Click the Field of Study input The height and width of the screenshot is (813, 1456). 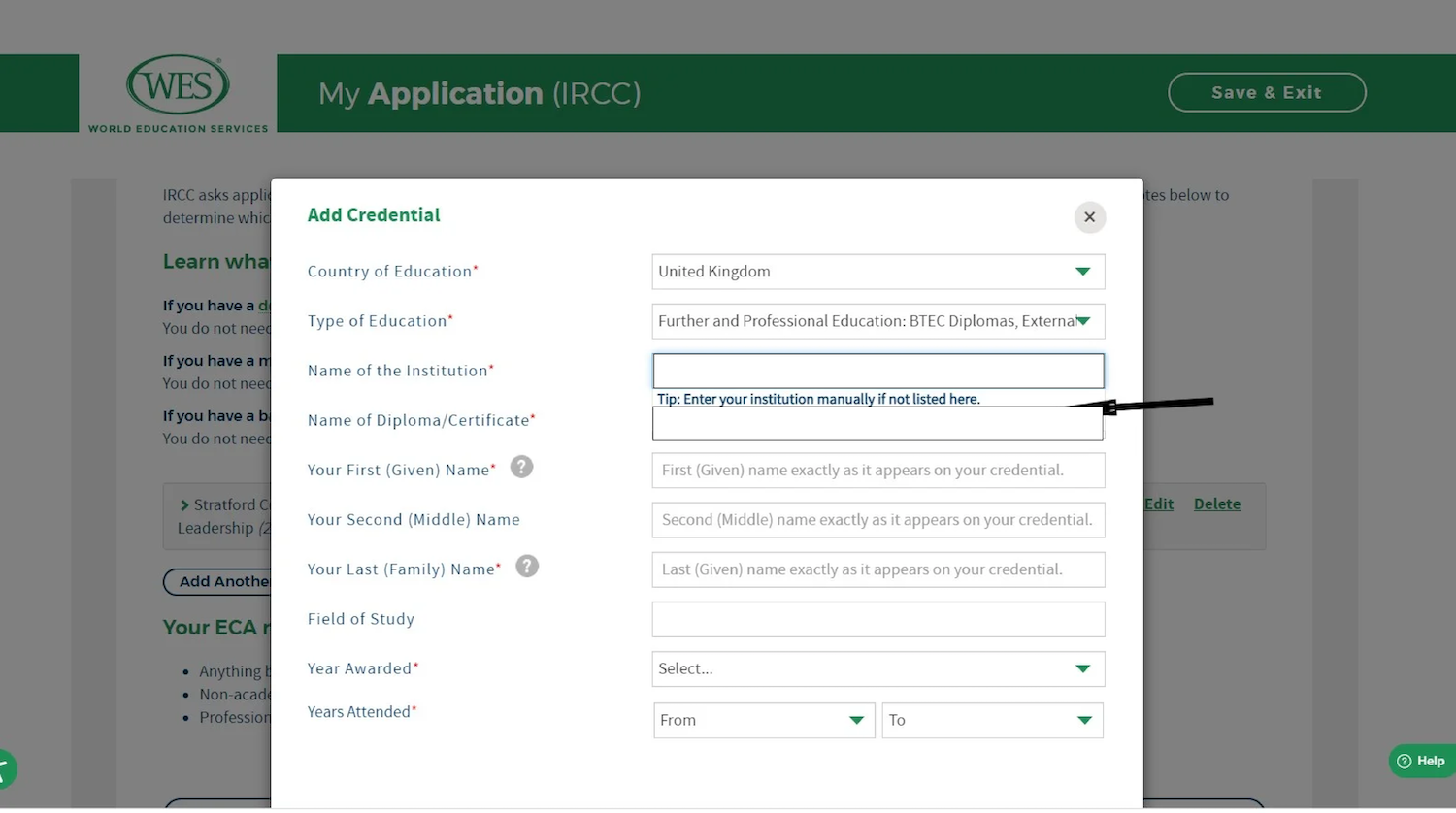pos(878,619)
